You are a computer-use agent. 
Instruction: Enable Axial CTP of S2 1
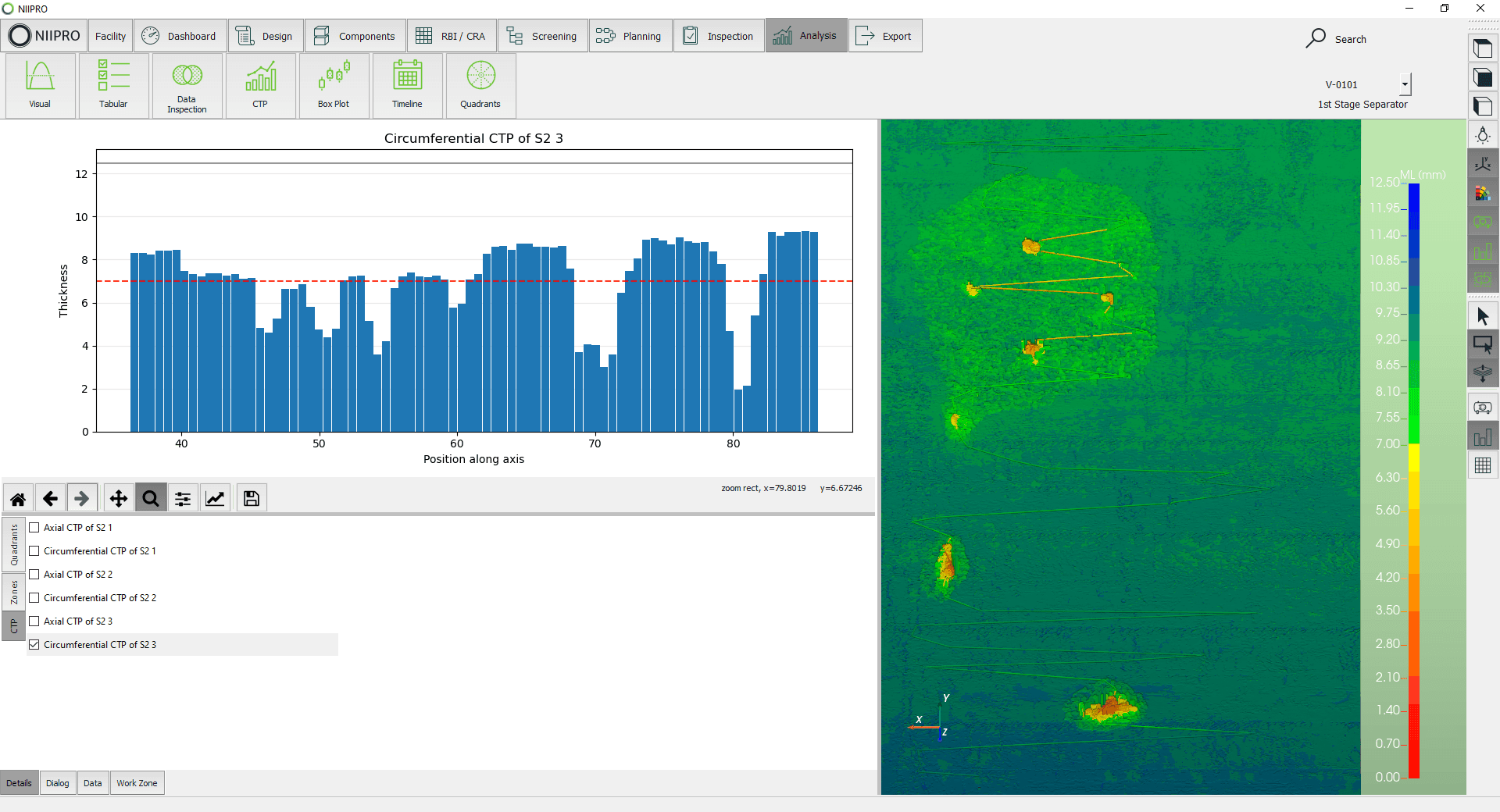pyautogui.click(x=34, y=528)
